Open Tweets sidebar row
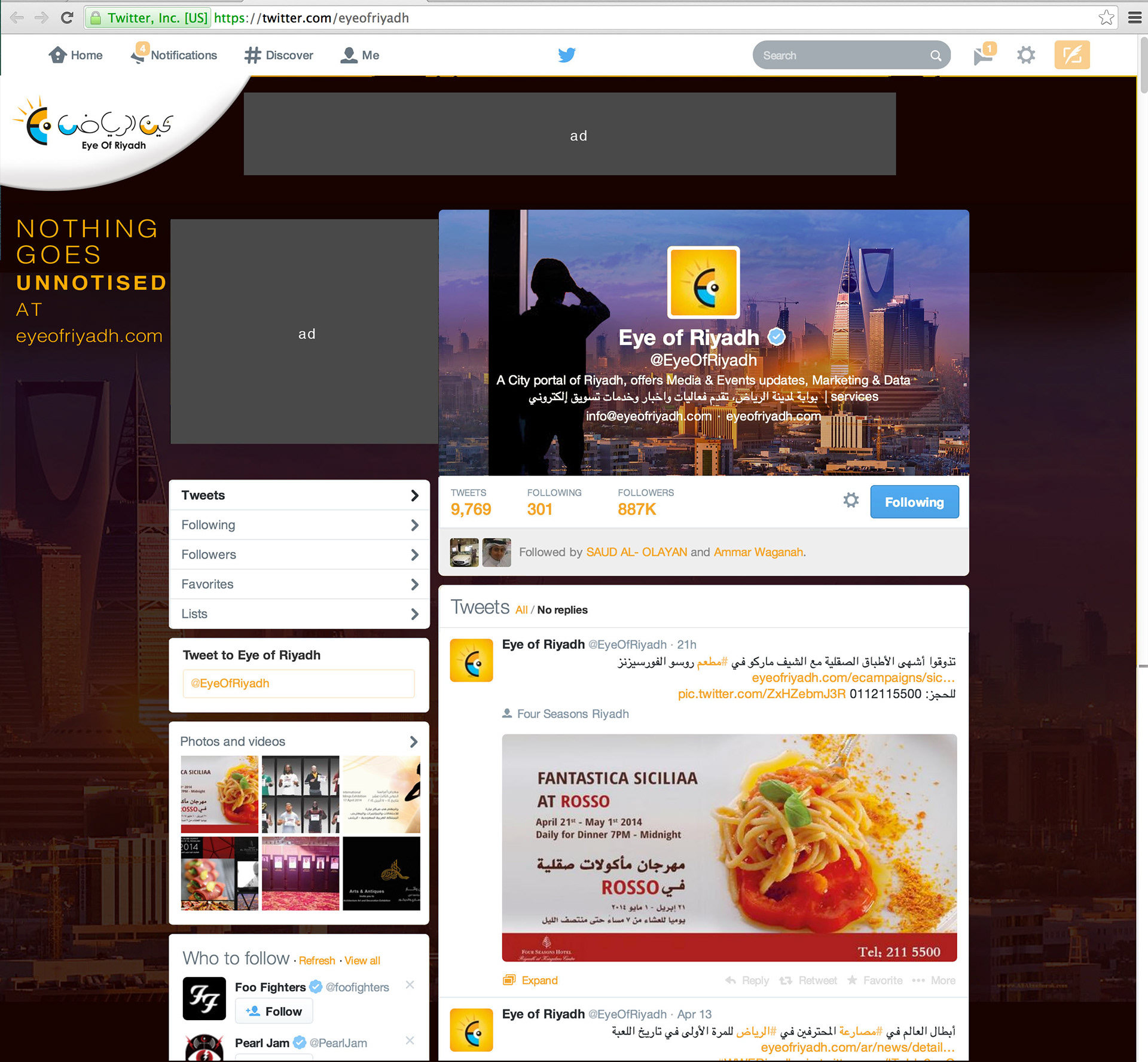 click(x=299, y=495)
